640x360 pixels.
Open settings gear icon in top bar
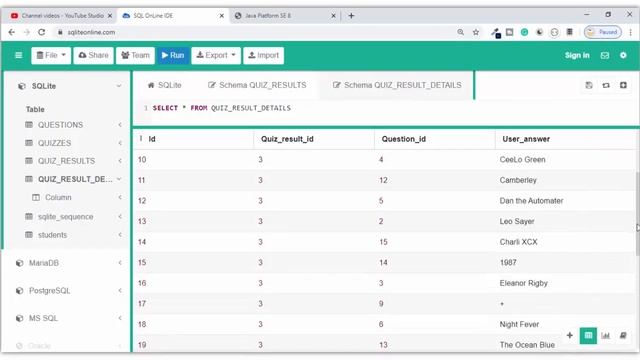coord(623,55)
